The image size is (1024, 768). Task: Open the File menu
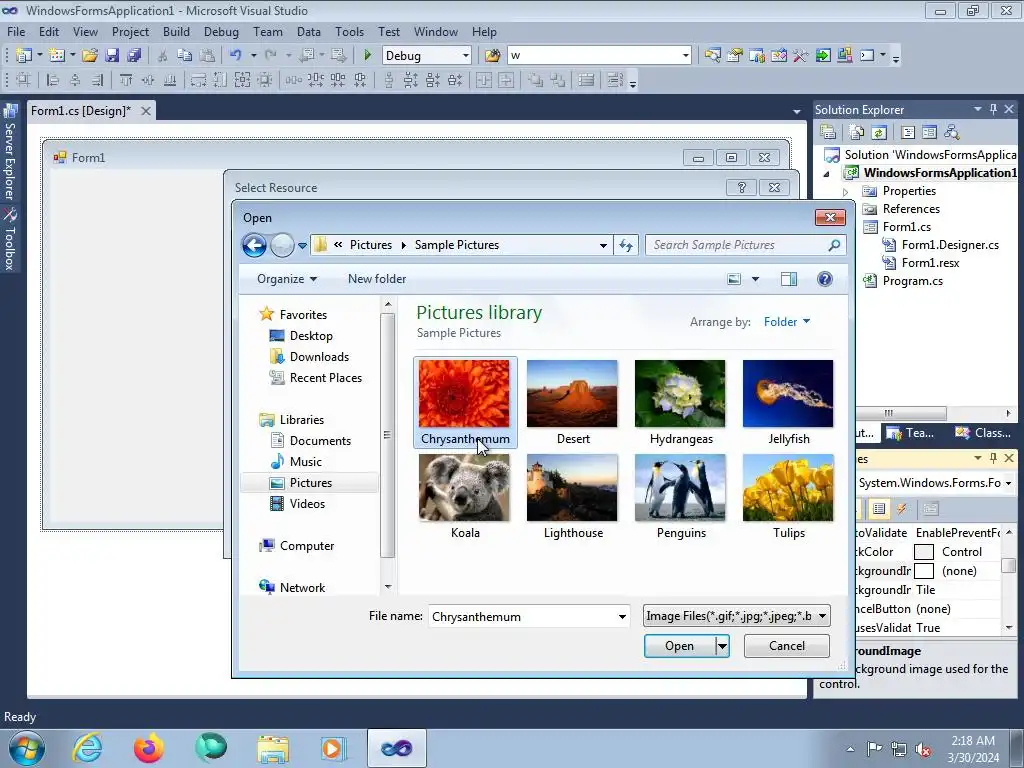pos(16,32)
